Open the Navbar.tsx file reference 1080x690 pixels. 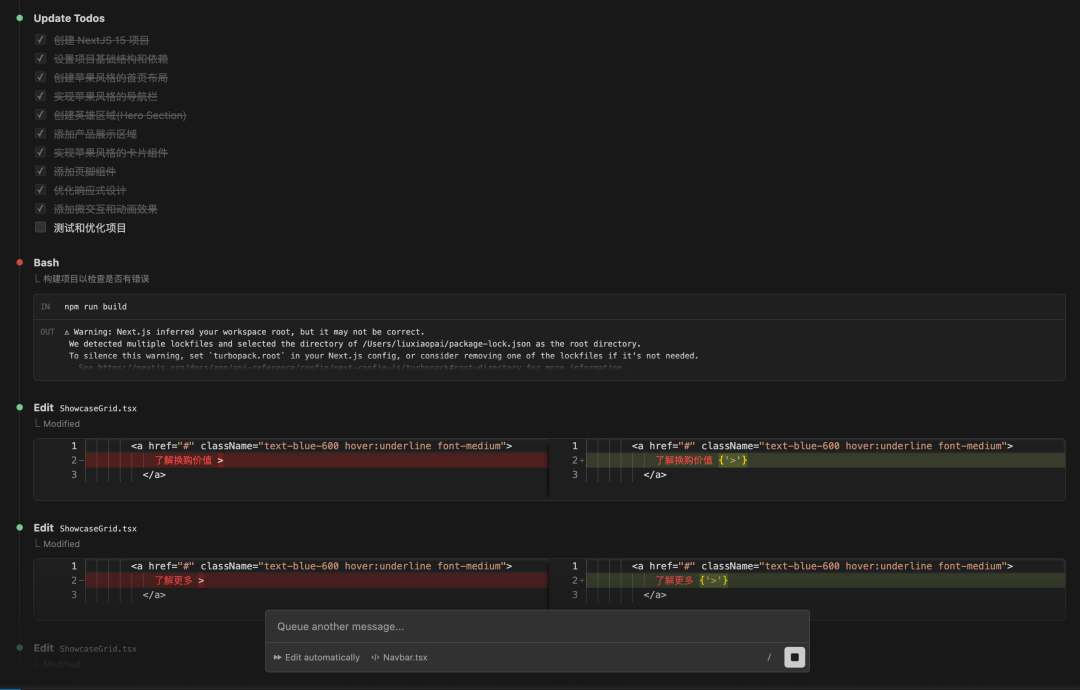[x=399, y=658]
